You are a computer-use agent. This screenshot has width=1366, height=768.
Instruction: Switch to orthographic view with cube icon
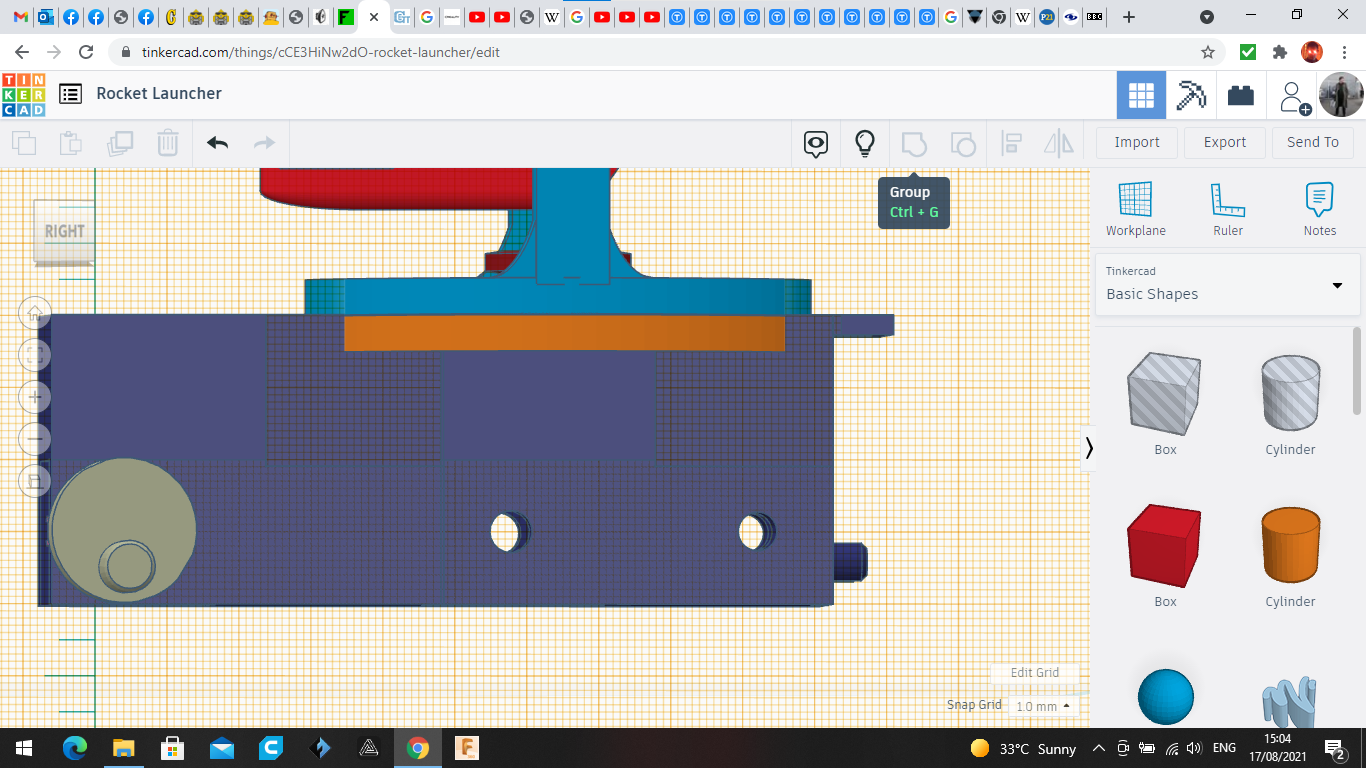point(35,481)
